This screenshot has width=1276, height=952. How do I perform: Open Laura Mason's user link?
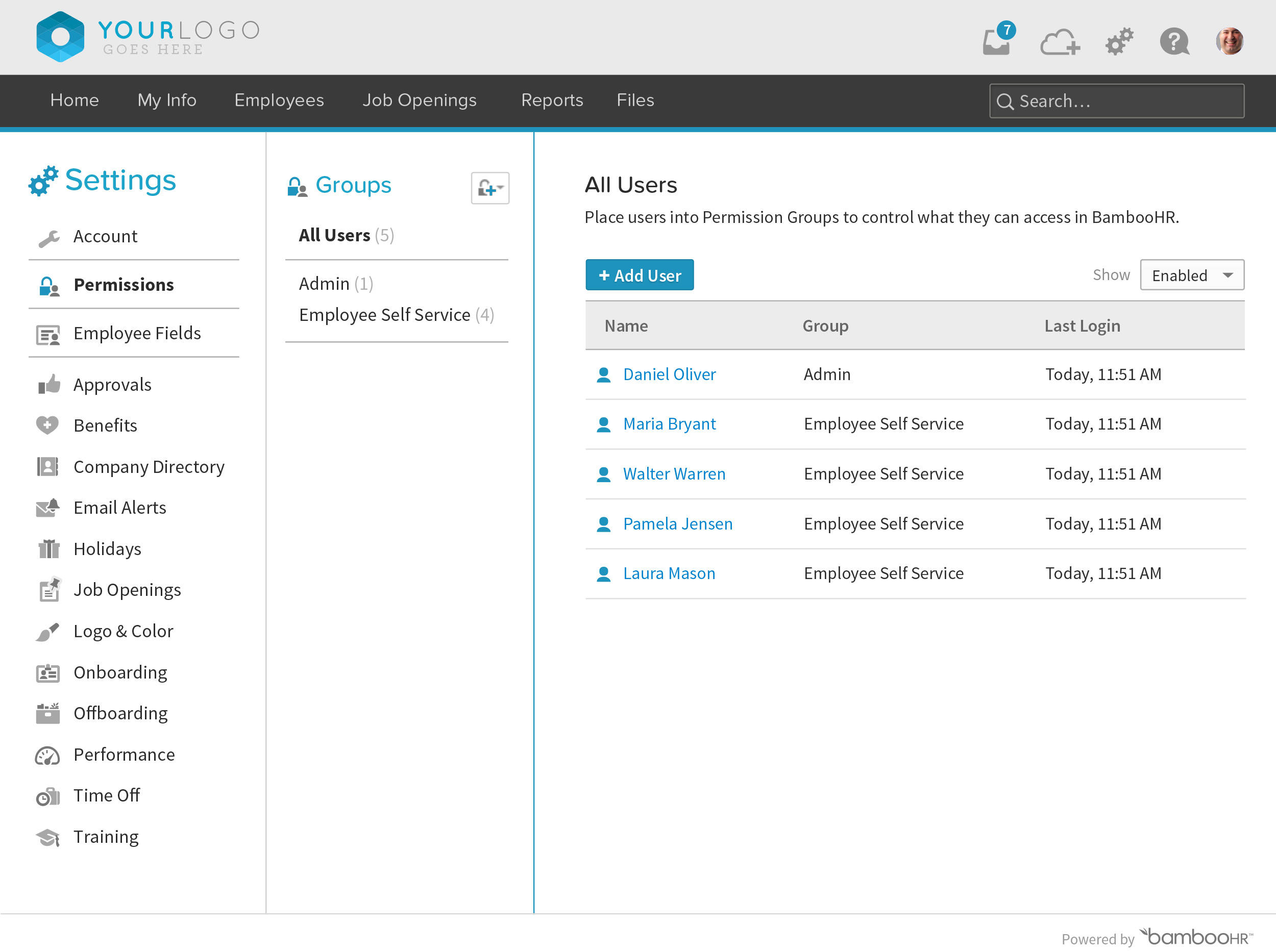pyautogui.click(x=669, y=573)
